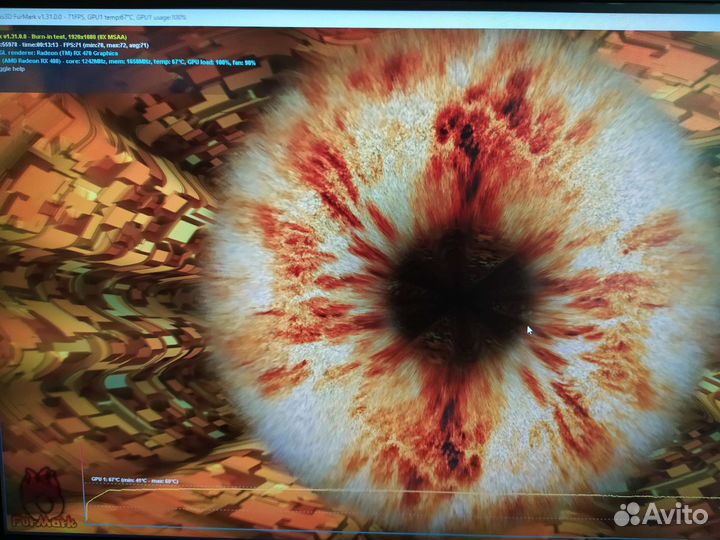Click the dark center of the furry donut render
The height and width of the screenshot is (540, 720).
459,294
